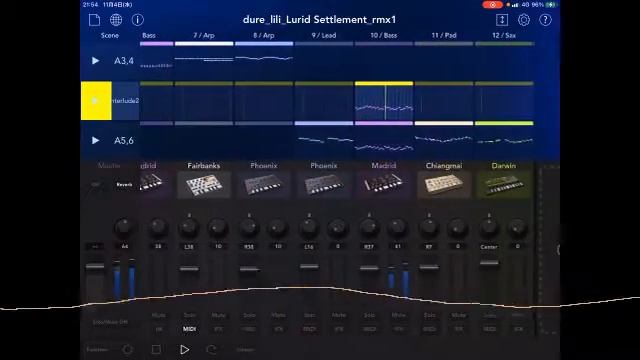Select the 11 / Pad clip in scene A5,6

(444, 140)
